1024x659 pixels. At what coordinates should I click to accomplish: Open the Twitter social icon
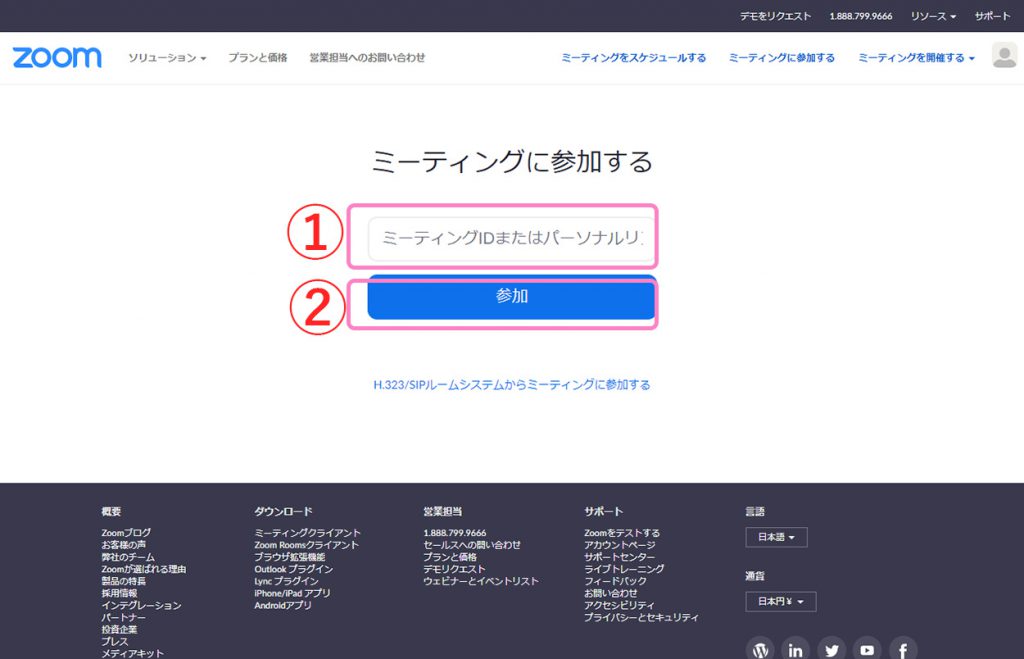pos(831,650)
